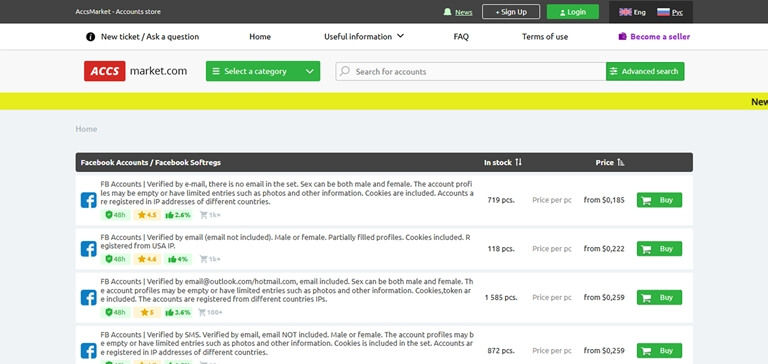Open the News link
This screenshot has height=364, width=768.
463,12
